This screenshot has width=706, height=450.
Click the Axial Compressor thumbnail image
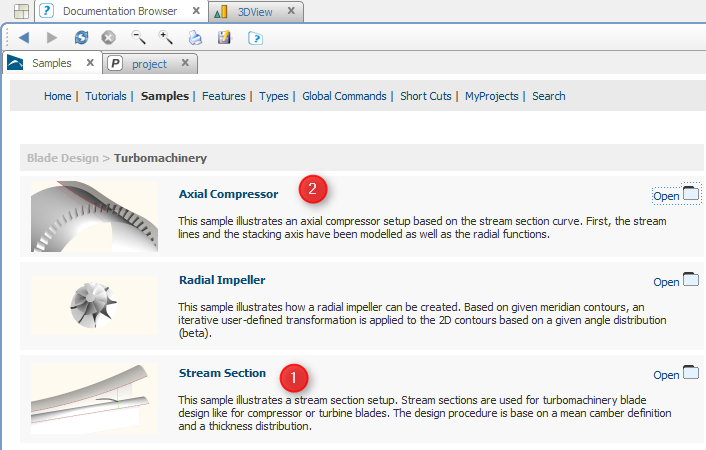tap(94, 216)
